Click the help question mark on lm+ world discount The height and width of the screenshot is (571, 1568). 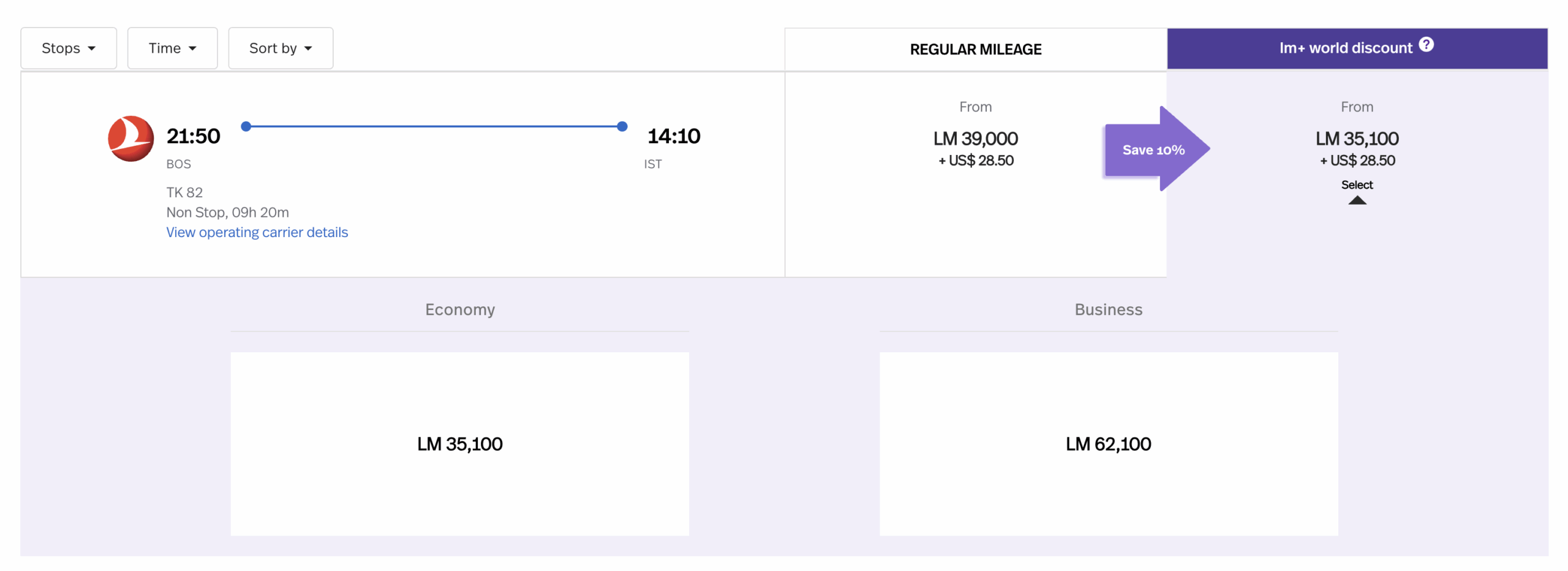(x=1426, y=43)
